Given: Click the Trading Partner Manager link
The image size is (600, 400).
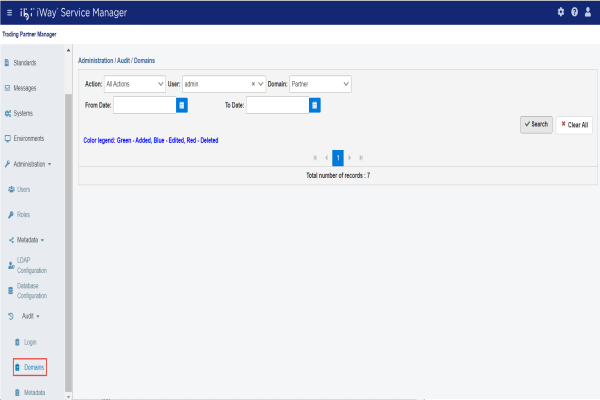Looking at the screenshot, I should (29, 34).
